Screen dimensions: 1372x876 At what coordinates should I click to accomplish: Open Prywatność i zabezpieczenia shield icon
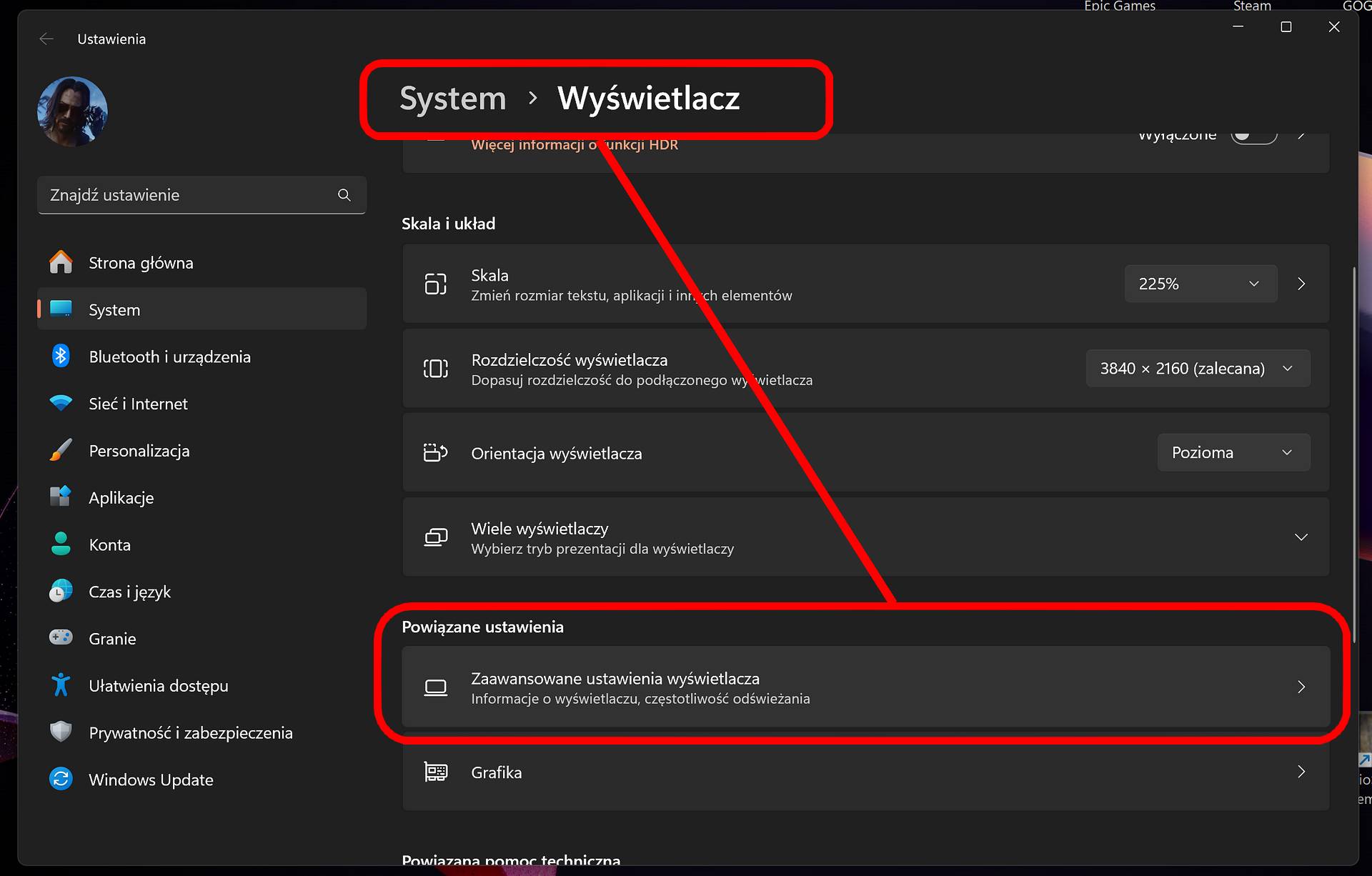coord(61,732)
